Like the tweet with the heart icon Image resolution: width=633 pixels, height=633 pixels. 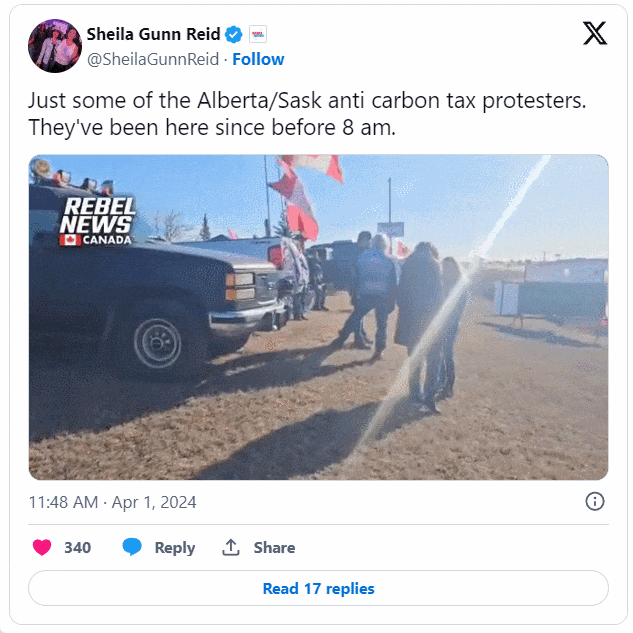(42, 547)
